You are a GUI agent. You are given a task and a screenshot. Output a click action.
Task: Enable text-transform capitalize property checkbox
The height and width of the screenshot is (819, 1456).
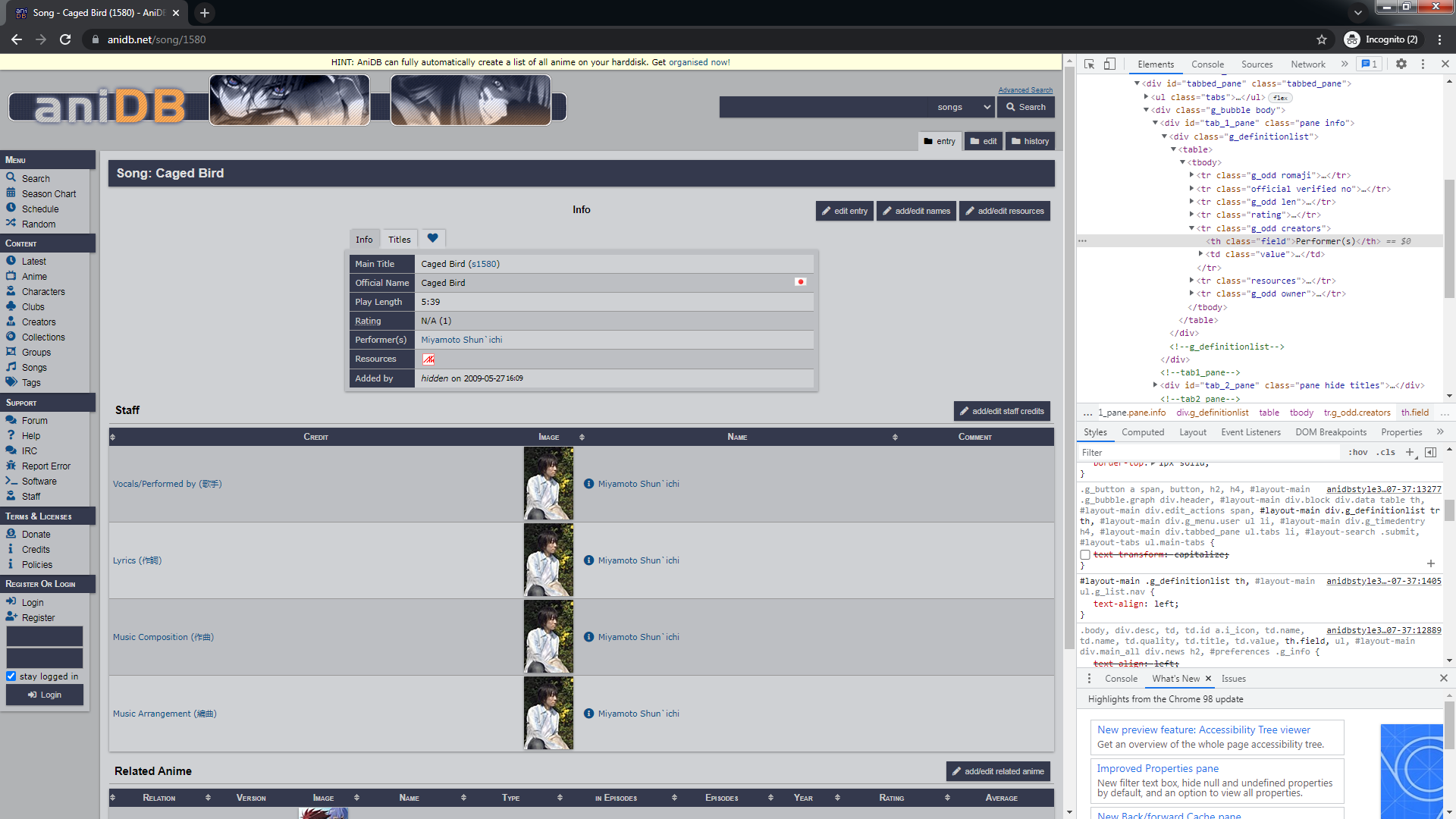coord(1085,555)
